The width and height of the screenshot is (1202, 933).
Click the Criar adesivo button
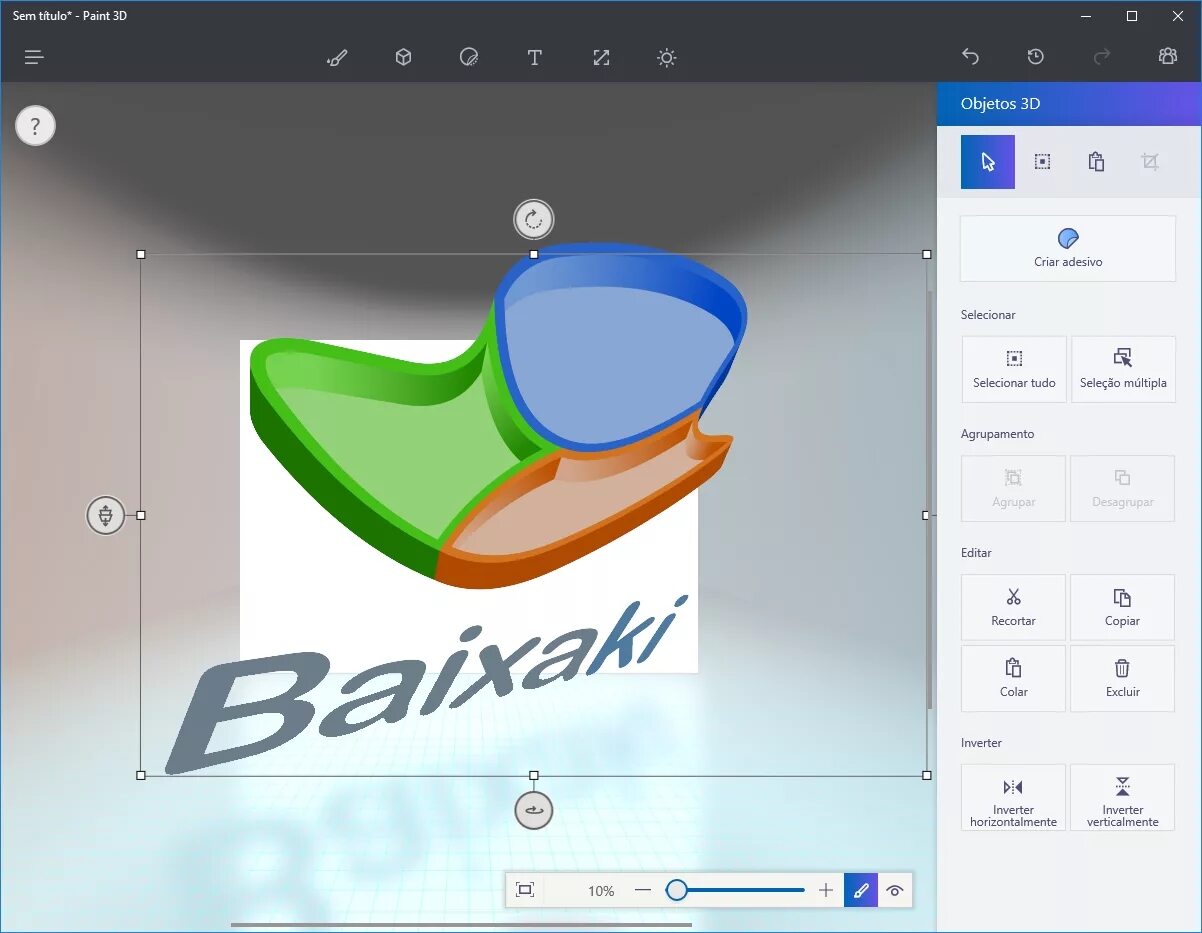point(1068,248)
